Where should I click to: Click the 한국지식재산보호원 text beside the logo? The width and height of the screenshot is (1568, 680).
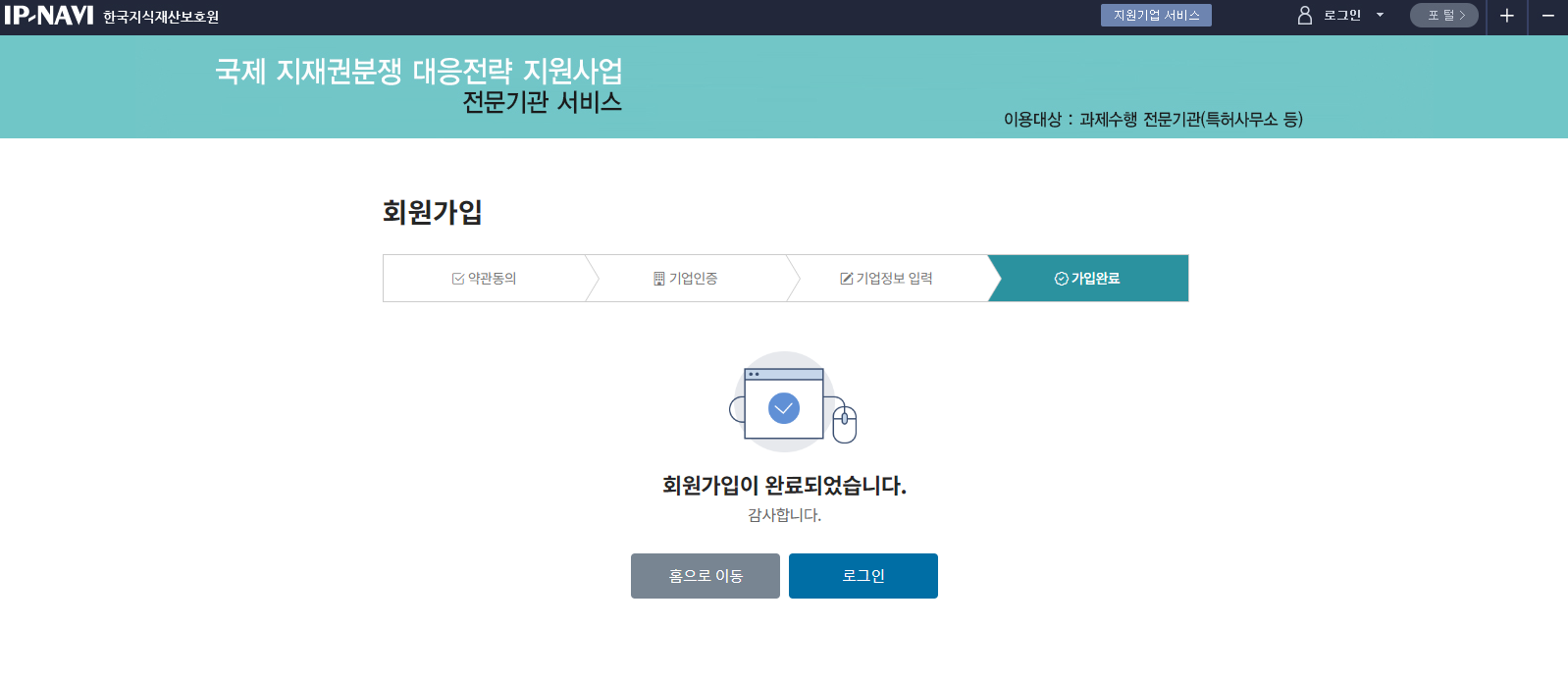pos(161,18)
